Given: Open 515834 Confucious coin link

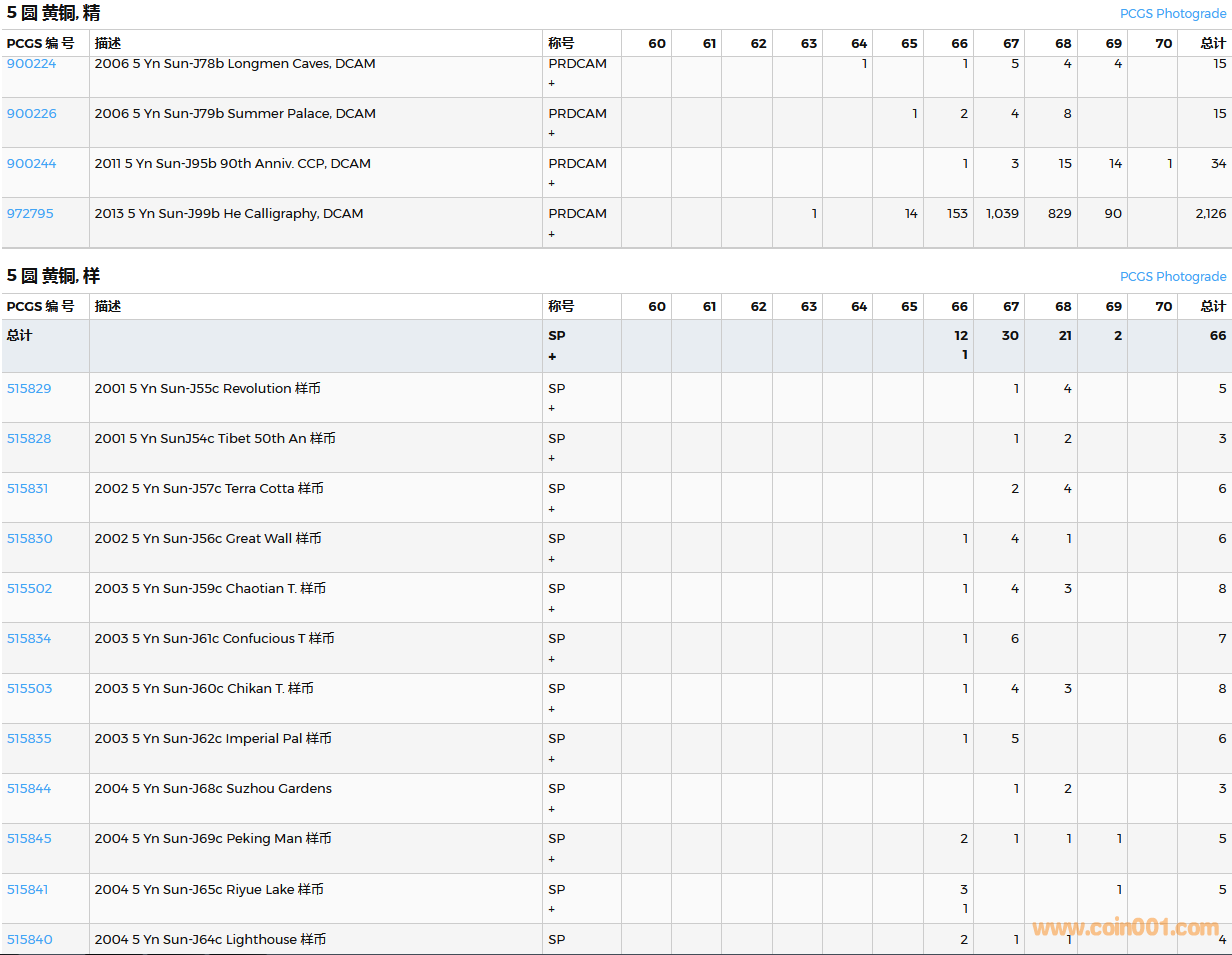Looking at the screenshot, I should (29, 639).
